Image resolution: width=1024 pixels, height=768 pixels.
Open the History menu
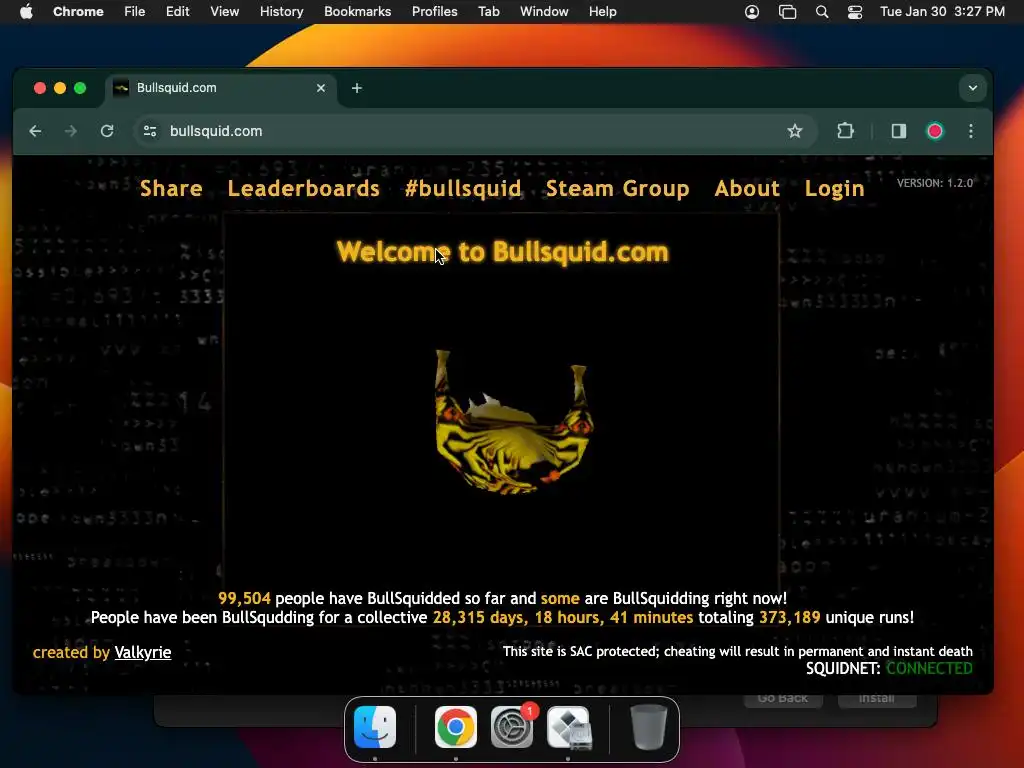coord(281,12)
